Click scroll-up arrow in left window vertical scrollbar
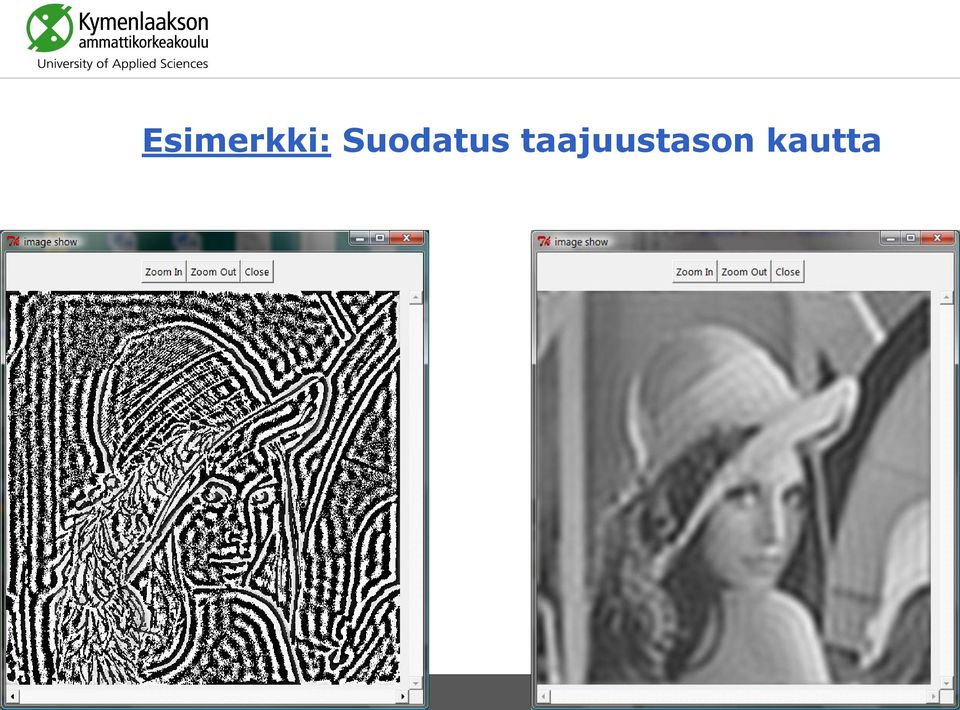This screenshot has width=960, height=710. tap(415, 298)
